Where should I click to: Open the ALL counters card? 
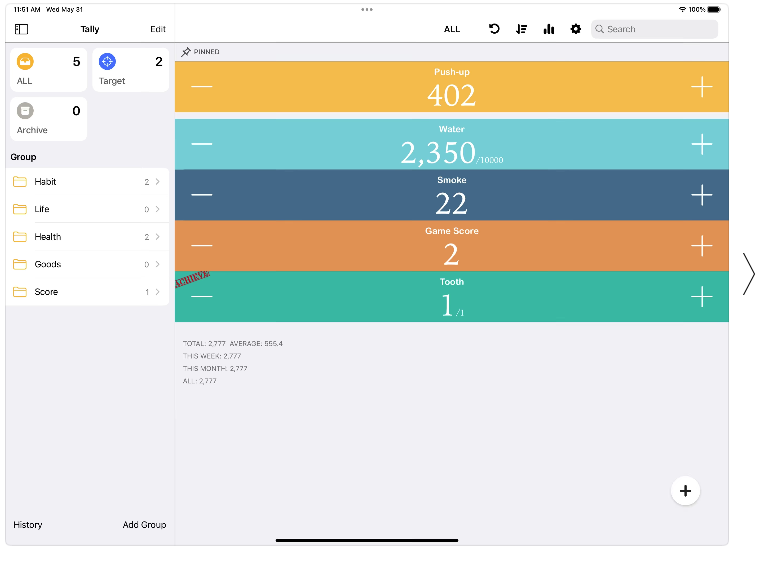[48, 70]
